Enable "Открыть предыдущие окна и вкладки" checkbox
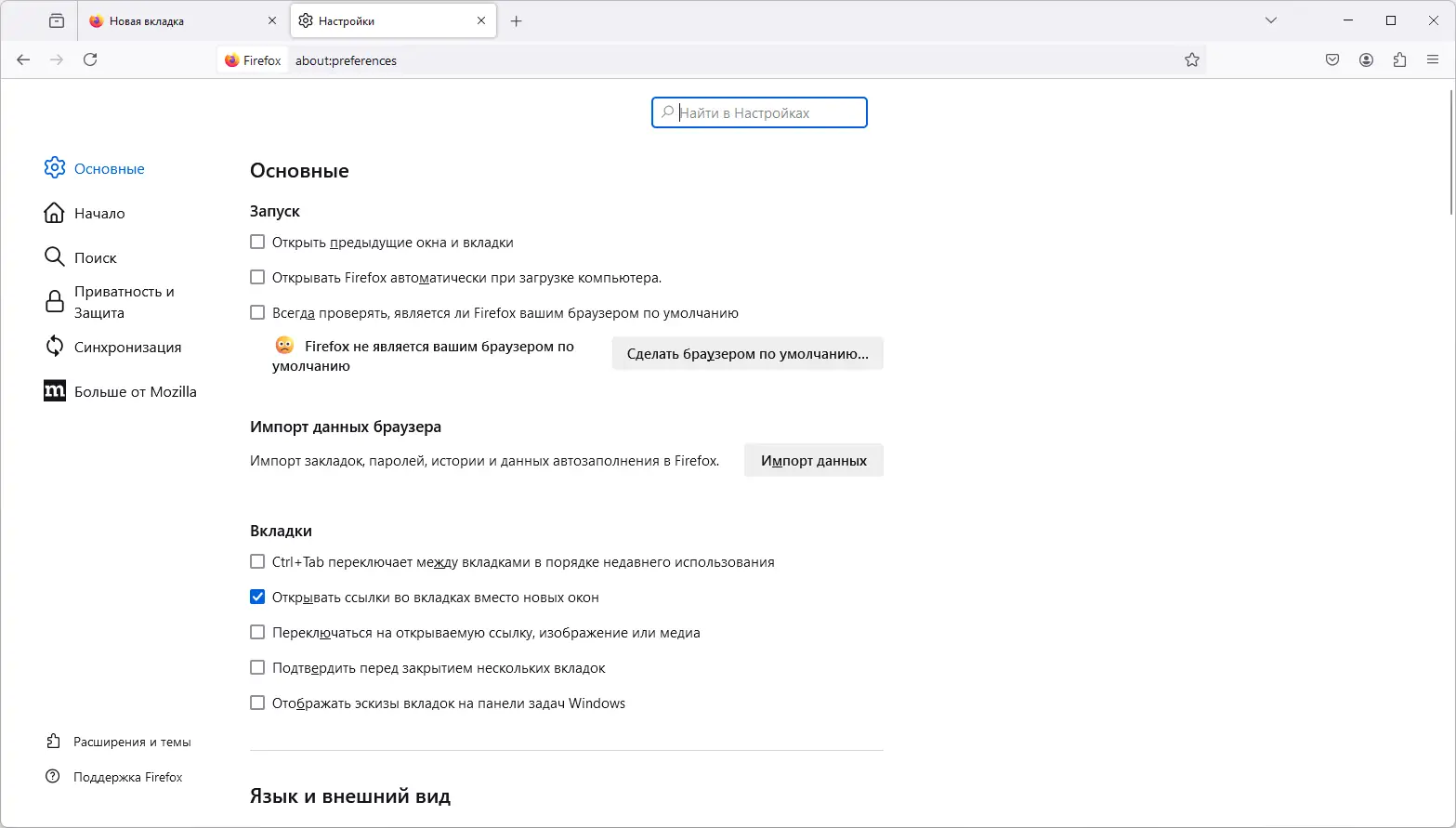 pyautogui.click(x=257, y=243)
